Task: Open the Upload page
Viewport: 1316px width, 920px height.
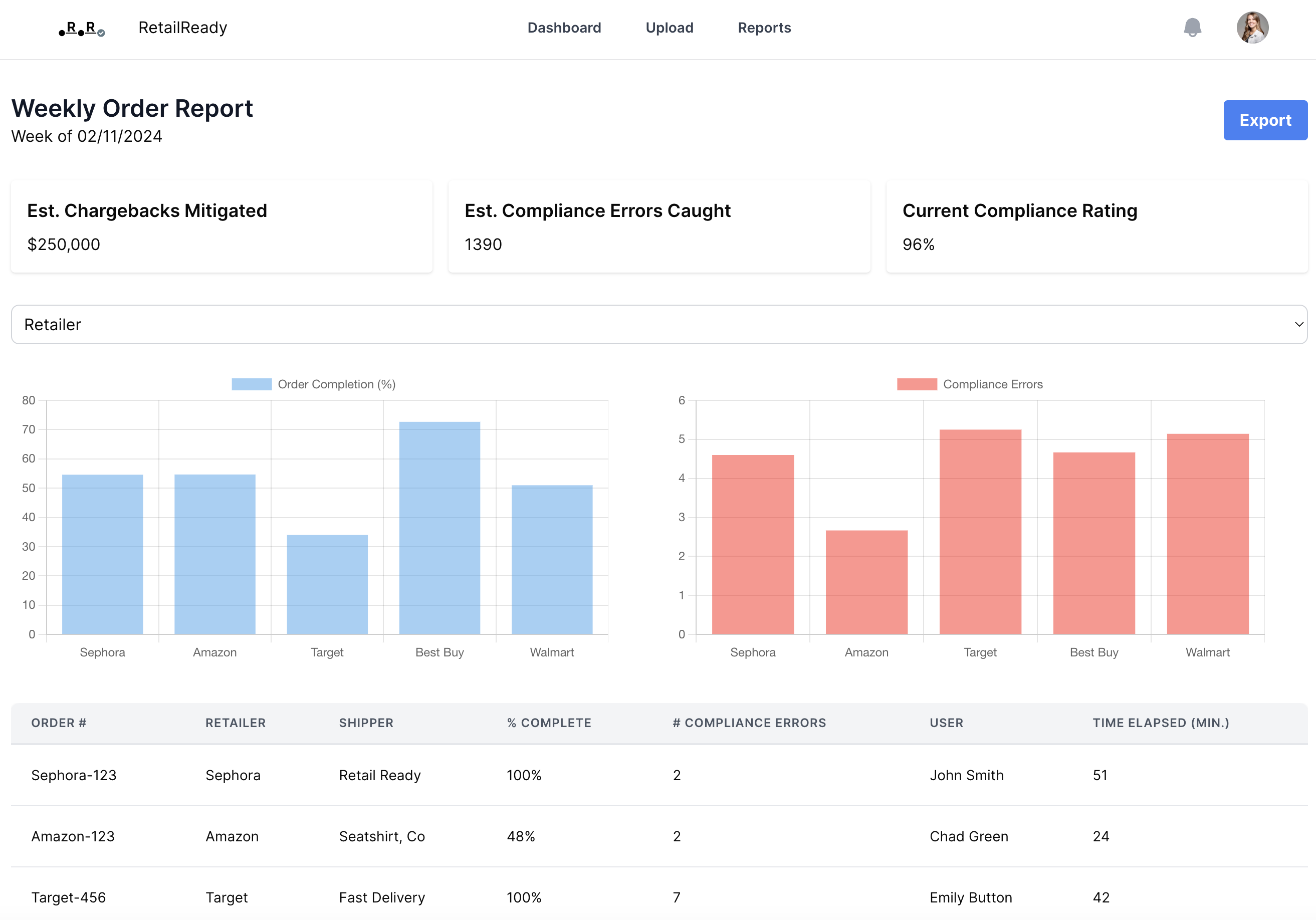Action: [669, 28]
